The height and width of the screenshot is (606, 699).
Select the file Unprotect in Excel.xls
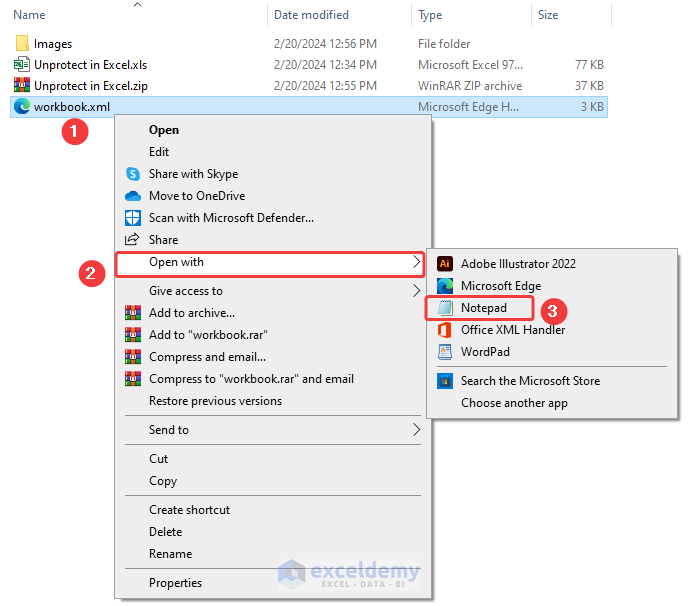(90, 65)
